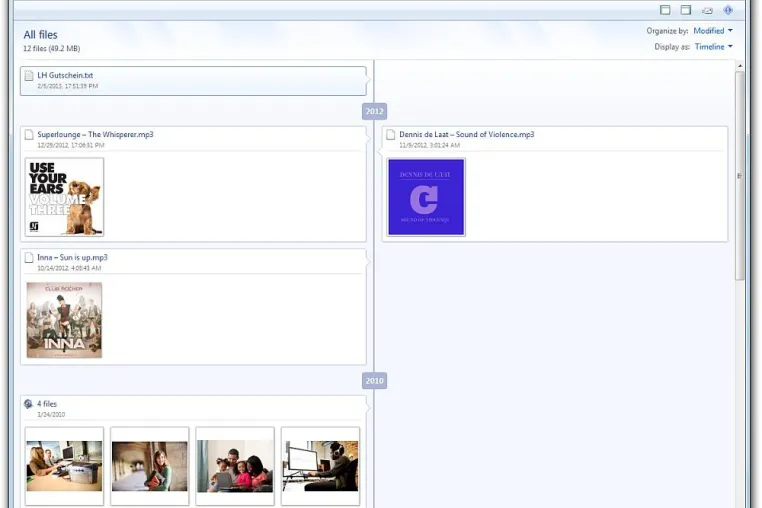
Task: Click the 'Display as:' label
Action: click(672, 47)
